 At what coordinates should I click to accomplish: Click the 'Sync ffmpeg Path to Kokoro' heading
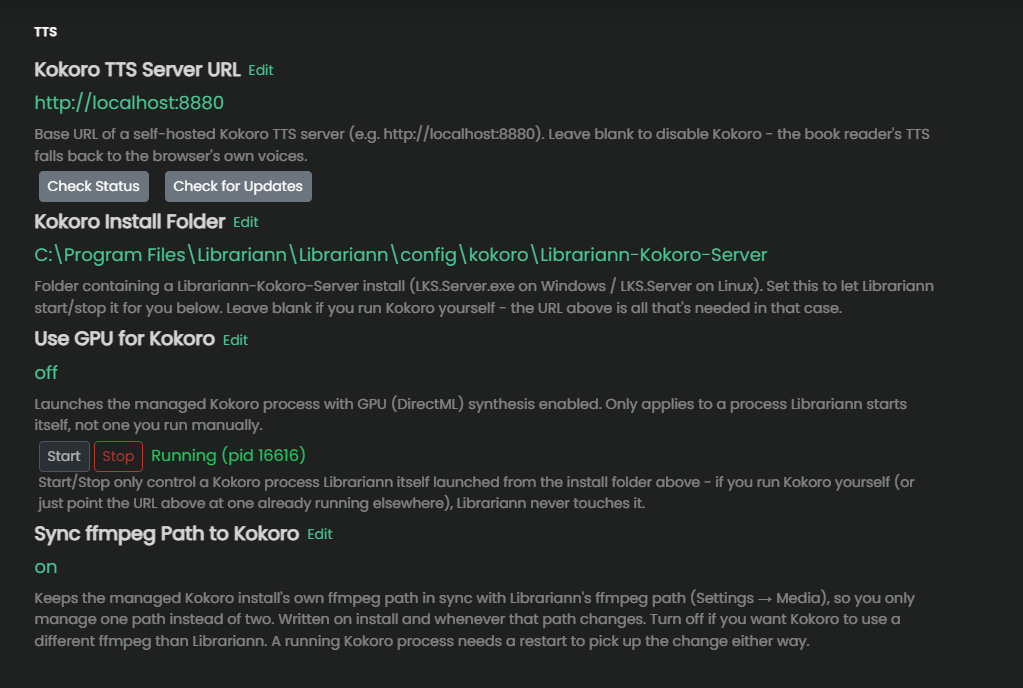166,534
